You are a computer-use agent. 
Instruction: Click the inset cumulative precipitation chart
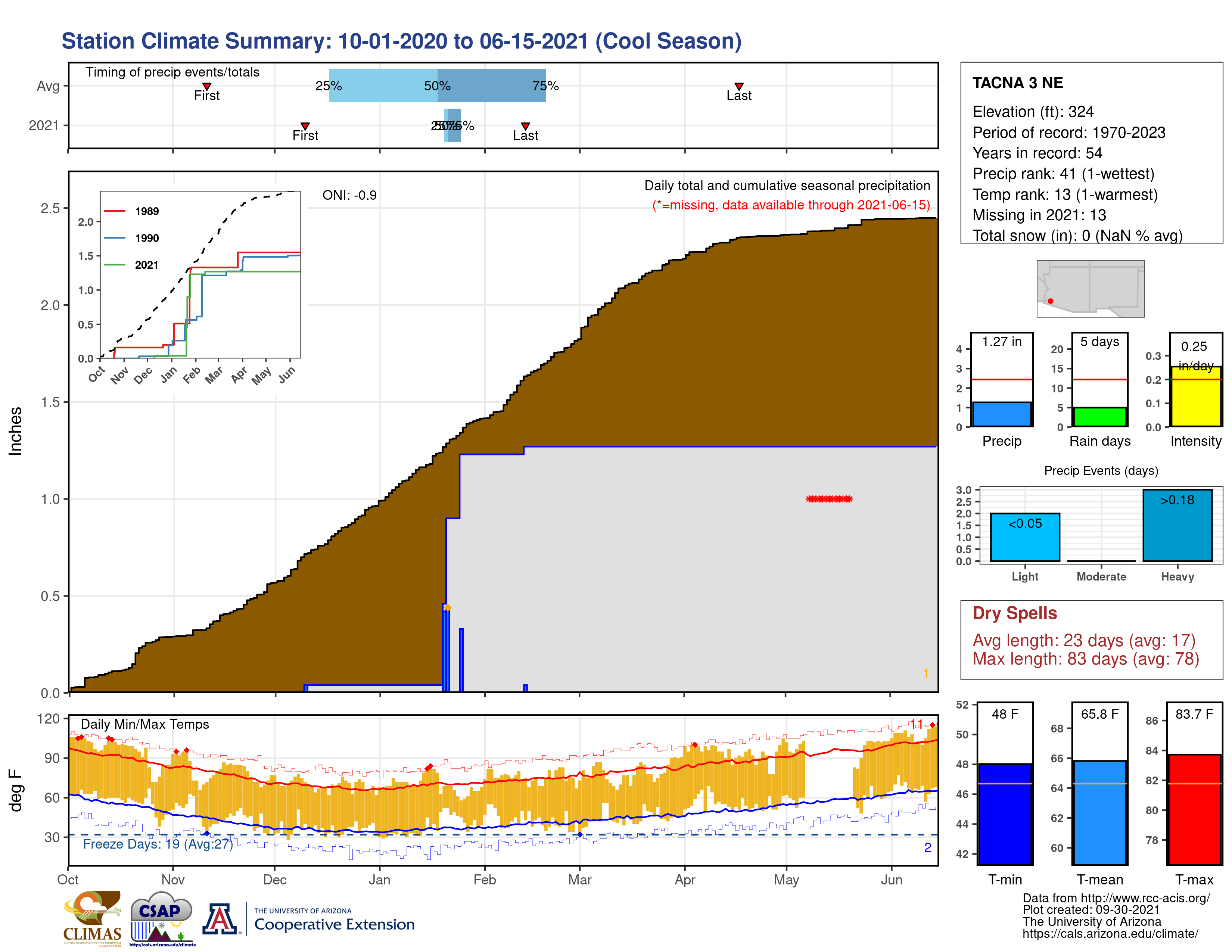[200, 275]
